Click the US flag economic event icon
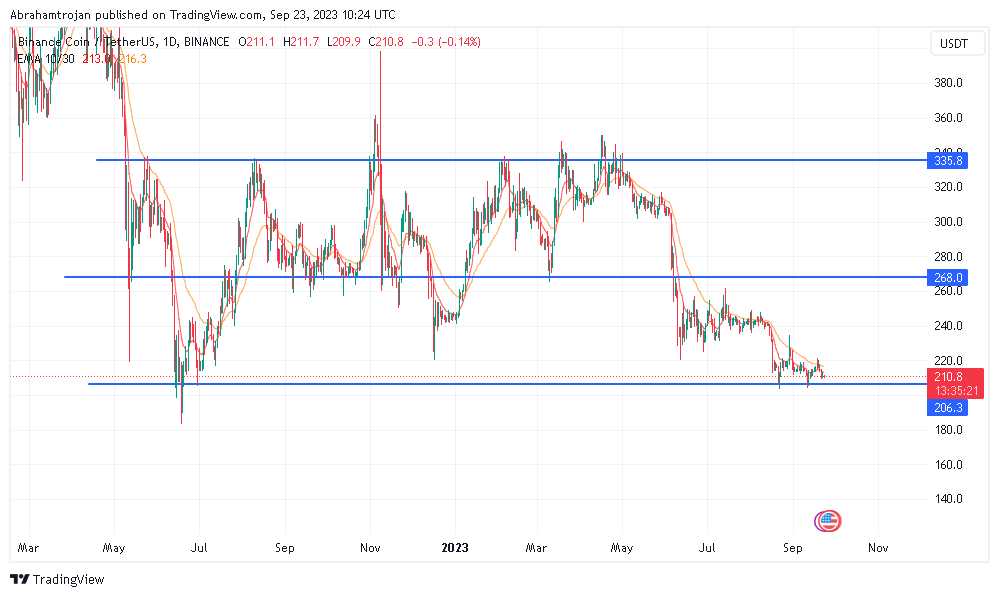The image size is (999, 597). click(x=827, y=521)
